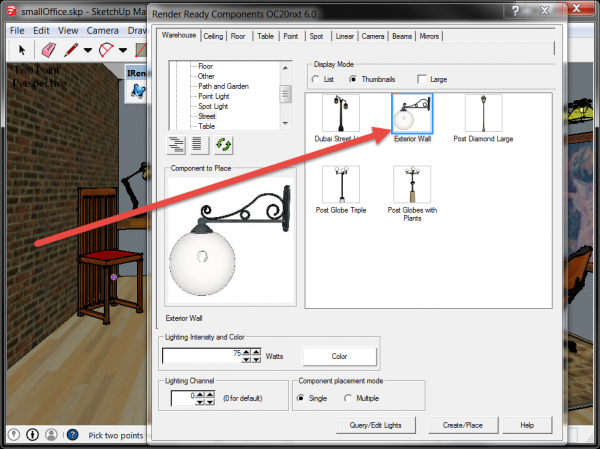600x449 pixels.
Task: Select the Arc tool
Action: (106, 50)
